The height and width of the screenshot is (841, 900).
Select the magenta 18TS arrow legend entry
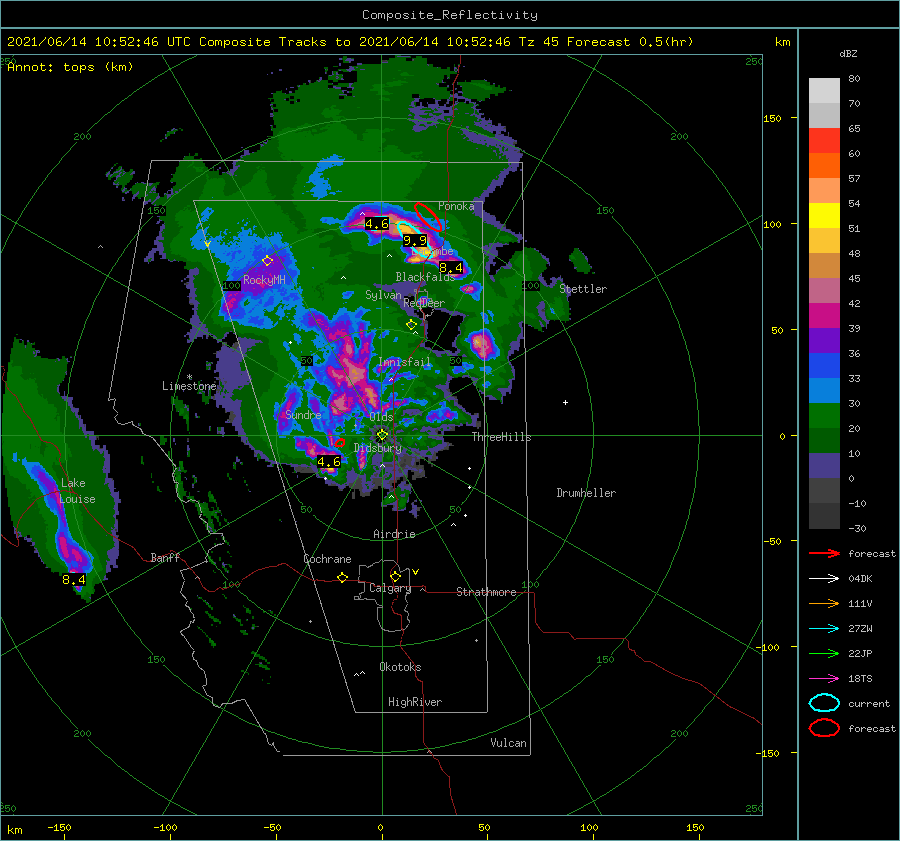824,678
